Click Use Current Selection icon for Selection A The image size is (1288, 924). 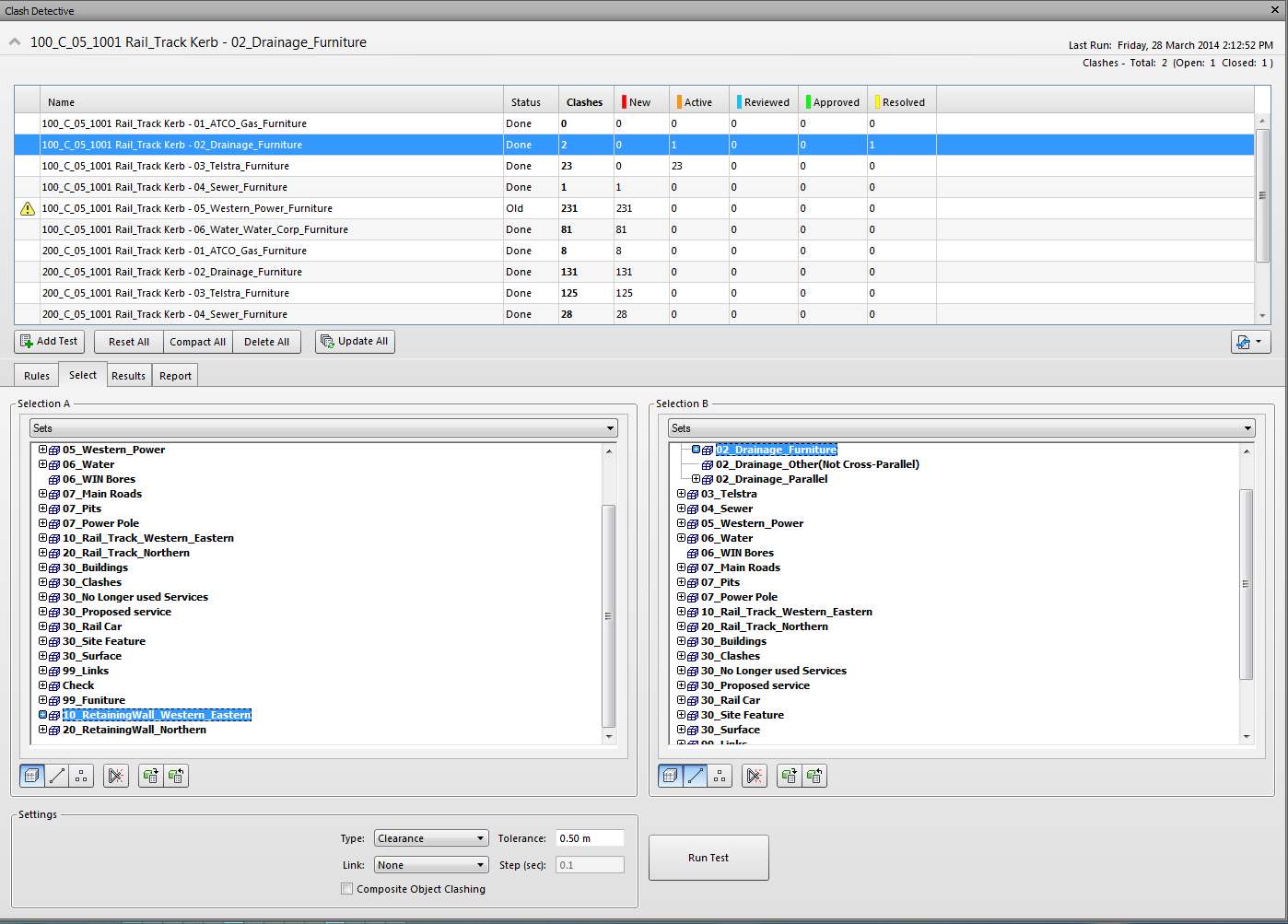click(149, 776)
